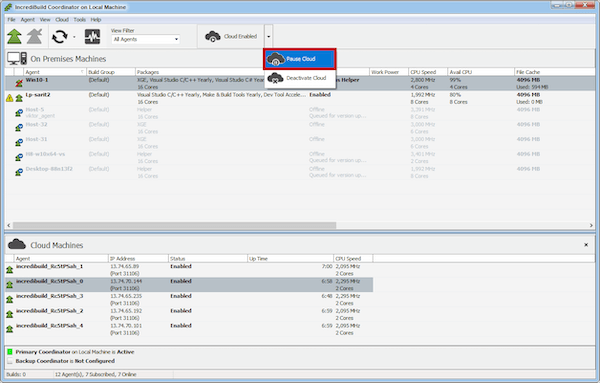The height and width of the screenshot is (383, 600).
Task: Sort by Avail CPU column header
Action: 481,72
